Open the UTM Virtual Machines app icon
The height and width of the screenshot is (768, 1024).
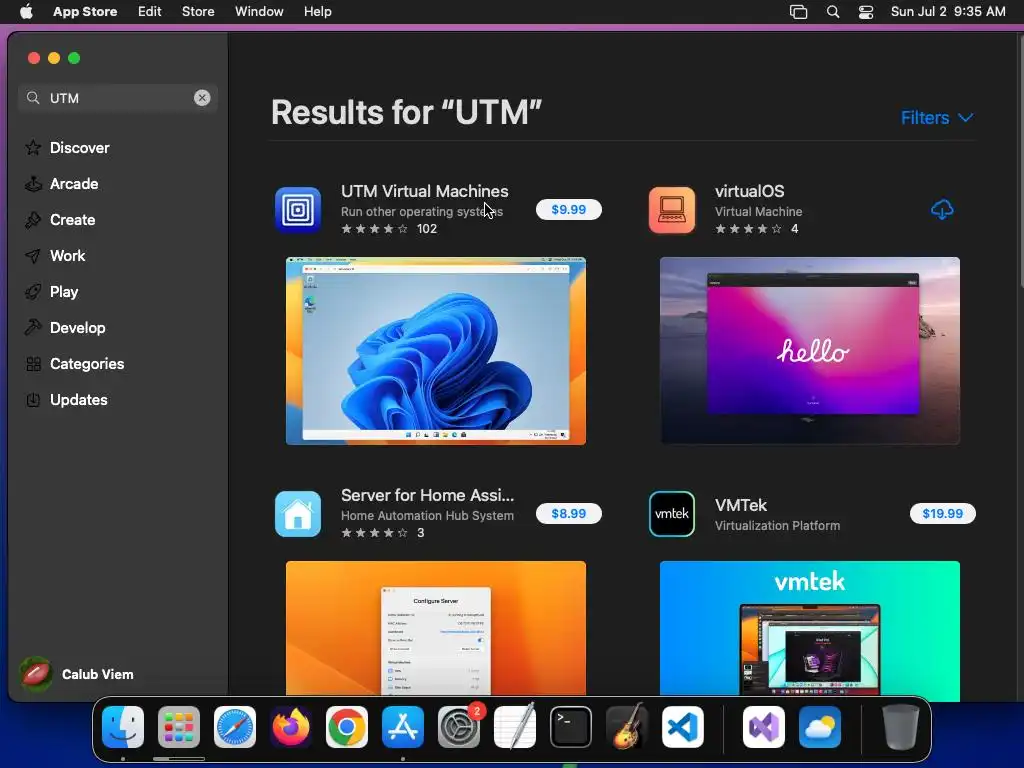pos(298,210)
